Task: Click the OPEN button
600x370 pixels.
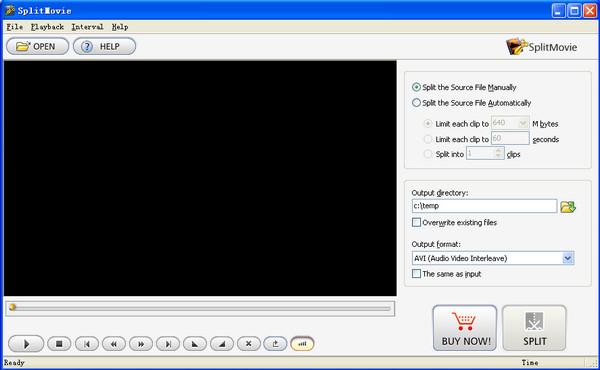Action: click(38, 46)
